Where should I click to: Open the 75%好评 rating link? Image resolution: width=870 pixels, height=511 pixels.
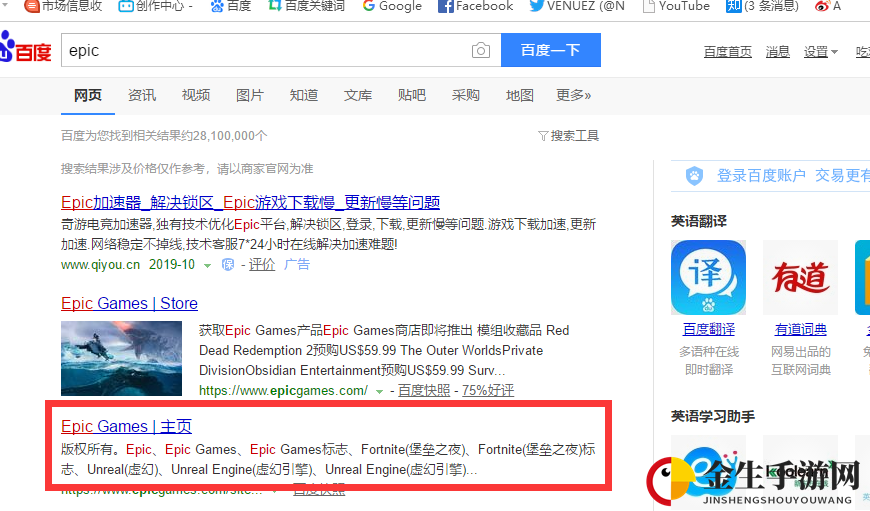pos(488,391)
